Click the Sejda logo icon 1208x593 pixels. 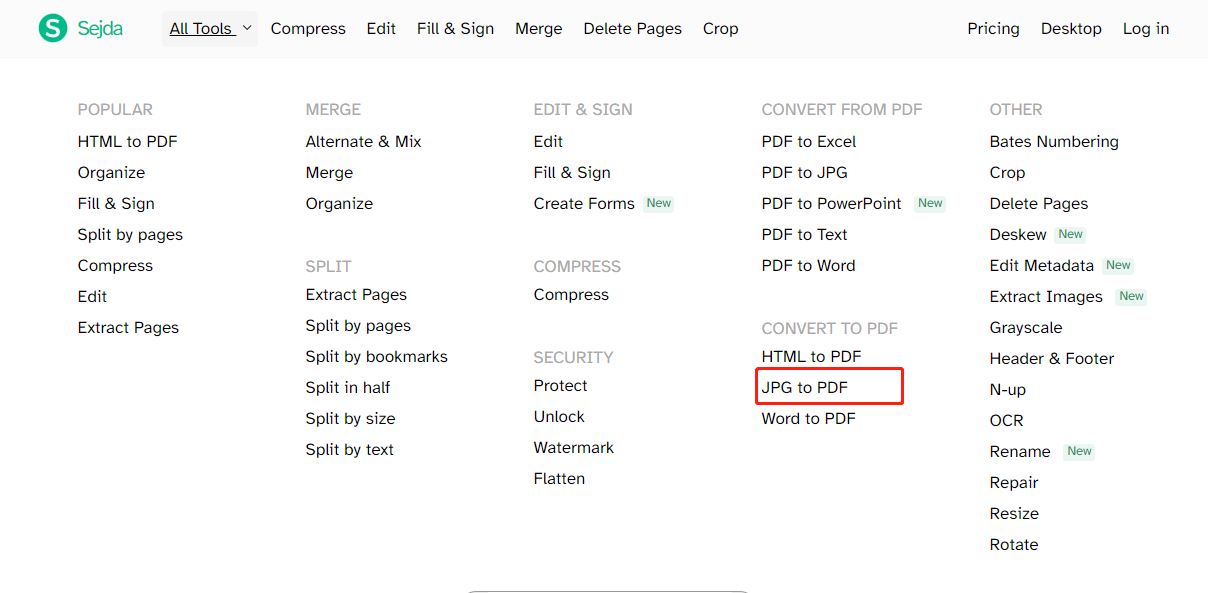point(53,28)
